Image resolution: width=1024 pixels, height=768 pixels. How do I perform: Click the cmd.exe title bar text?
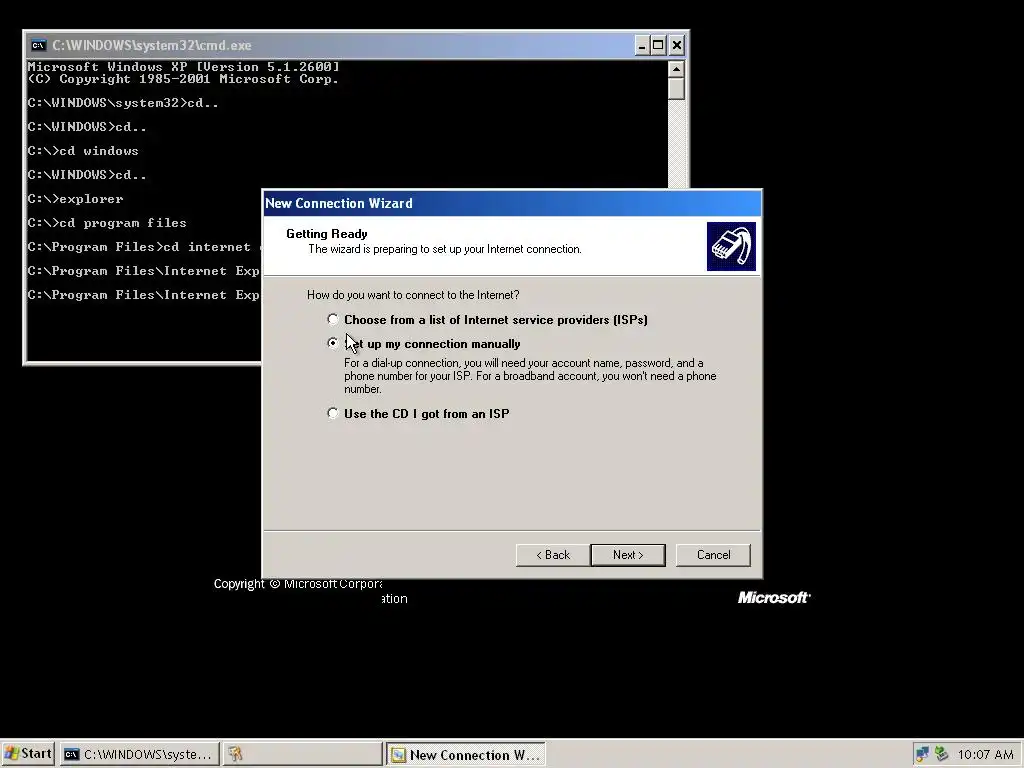152,45
